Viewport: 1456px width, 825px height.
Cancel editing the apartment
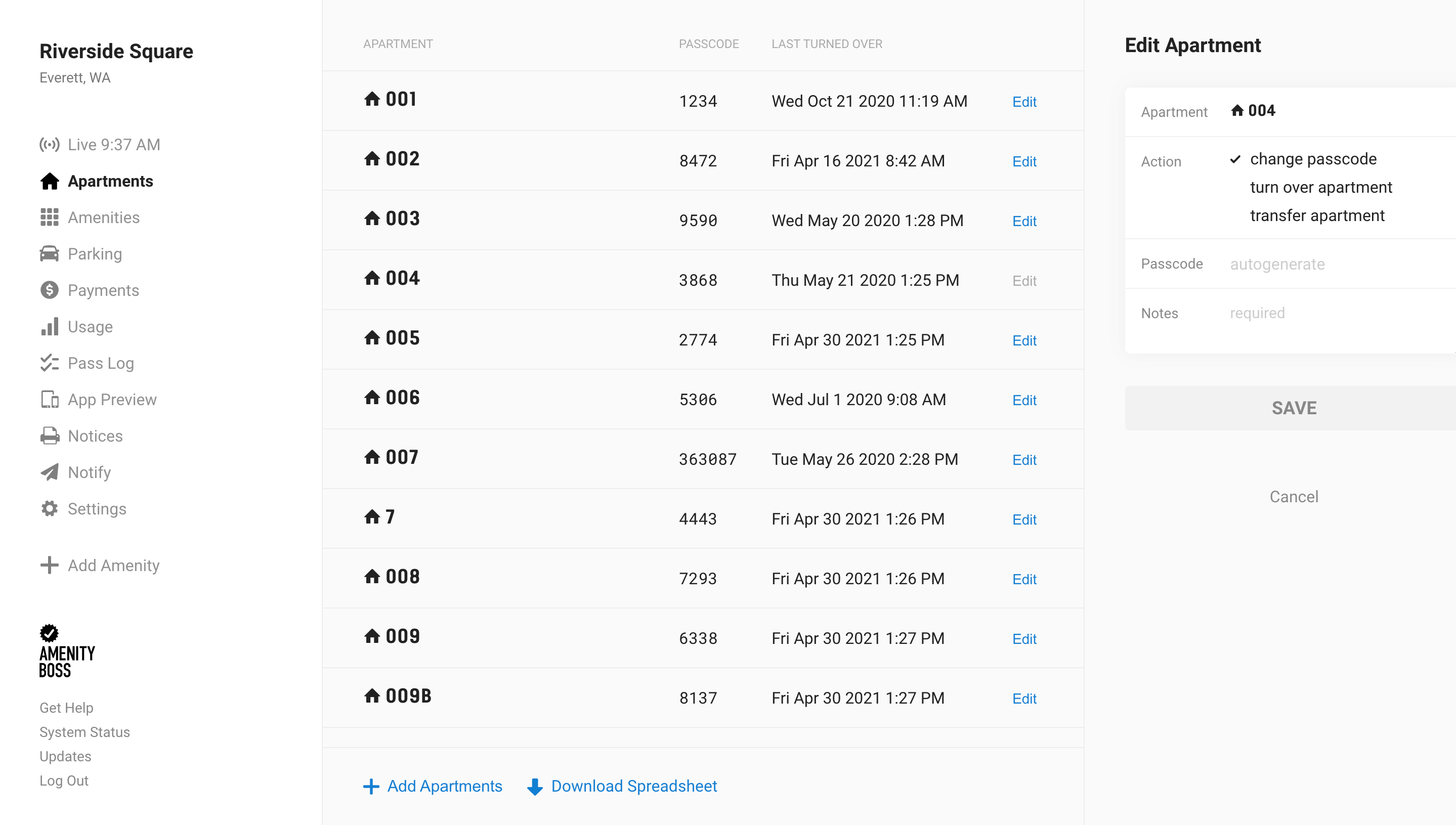(x=1294, y=497)
